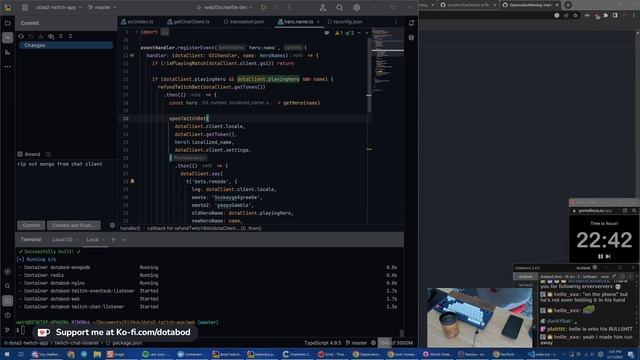This screenshot has width=640, height=360.
Task: Start debugging with the bug icon
Action: (276, 7)
